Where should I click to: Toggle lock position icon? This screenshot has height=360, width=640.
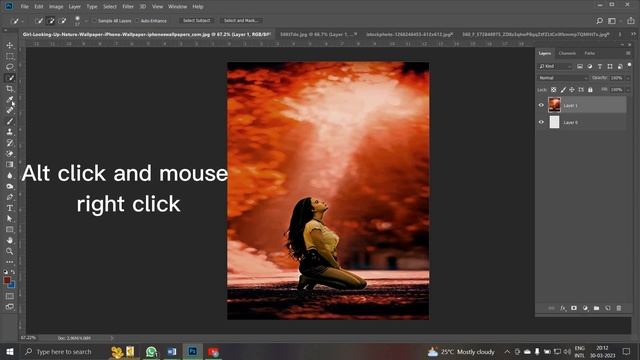click(572, 90)
